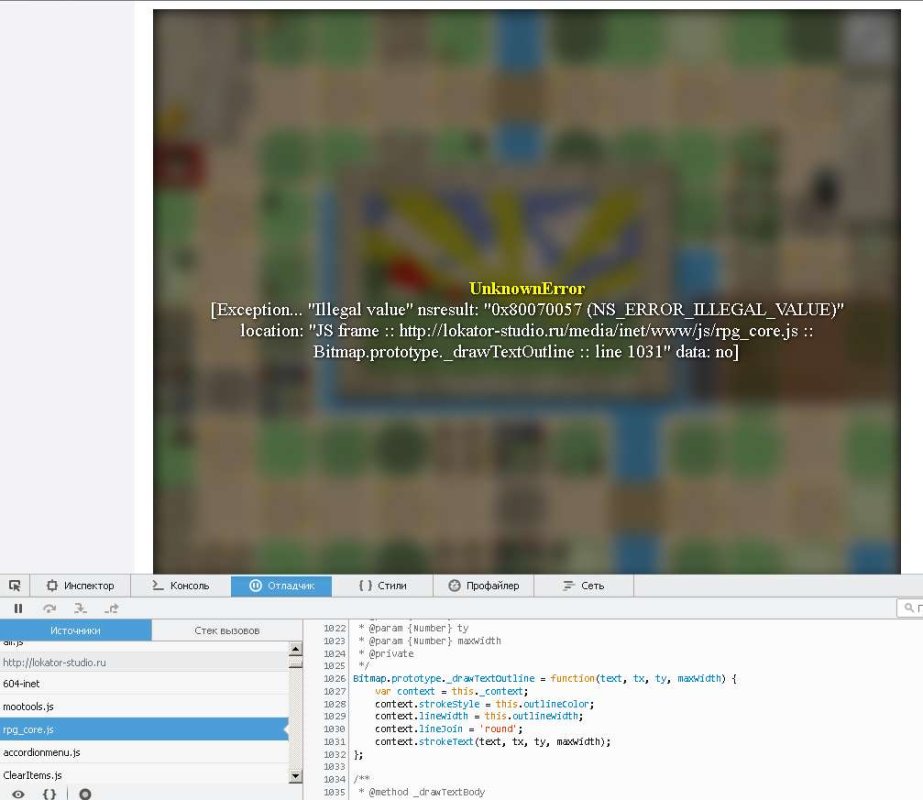
Task: Click the step out icon
Action: (111, 609)
